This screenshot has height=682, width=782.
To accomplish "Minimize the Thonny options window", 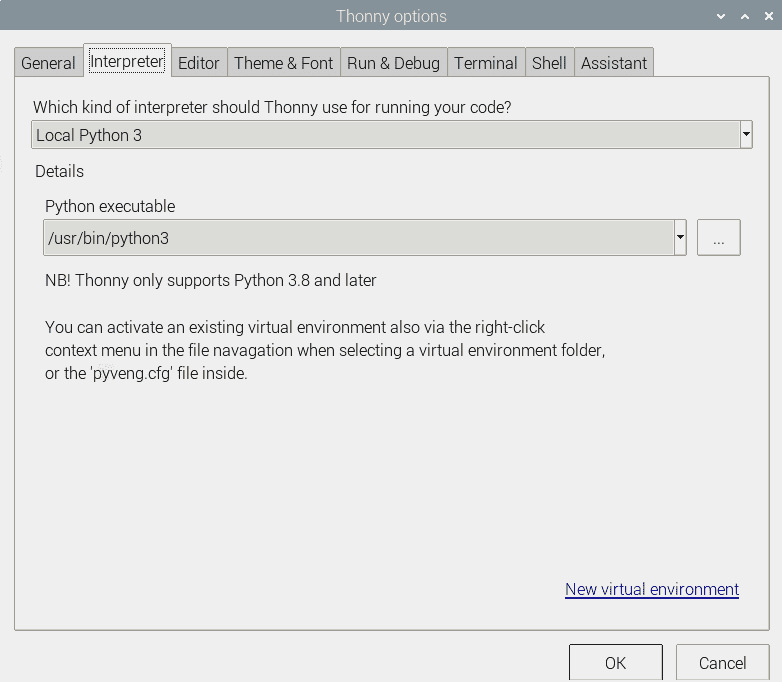I will pos(721,16).
